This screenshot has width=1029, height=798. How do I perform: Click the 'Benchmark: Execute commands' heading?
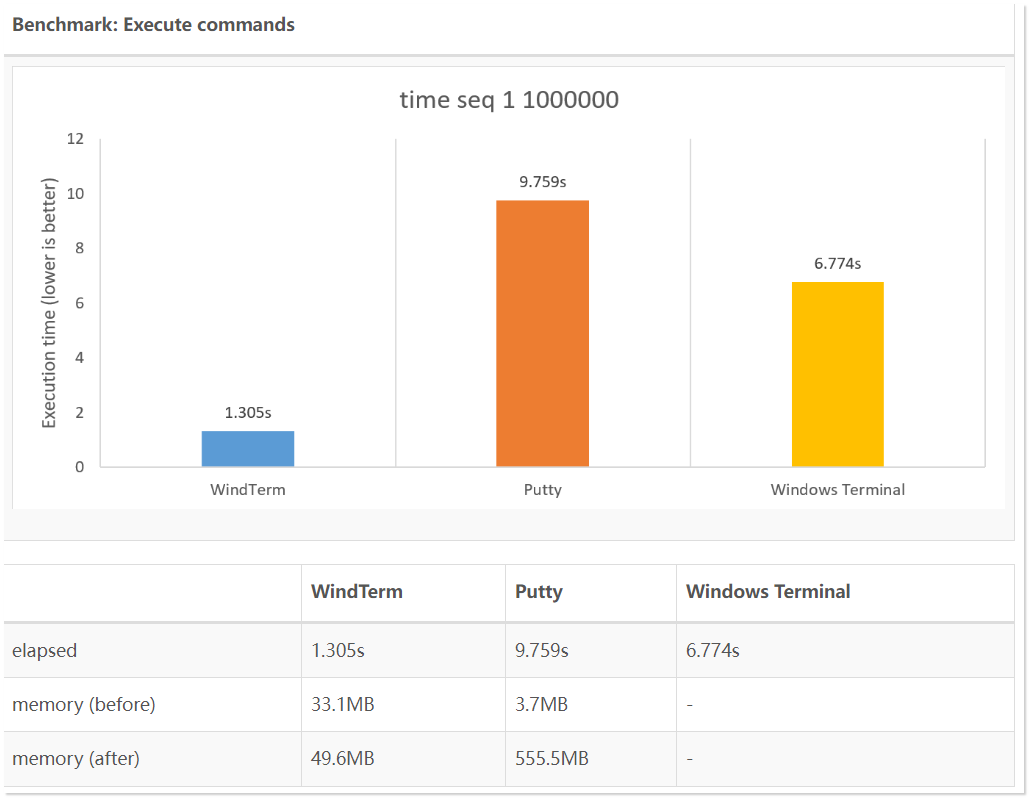coord(153,24)
